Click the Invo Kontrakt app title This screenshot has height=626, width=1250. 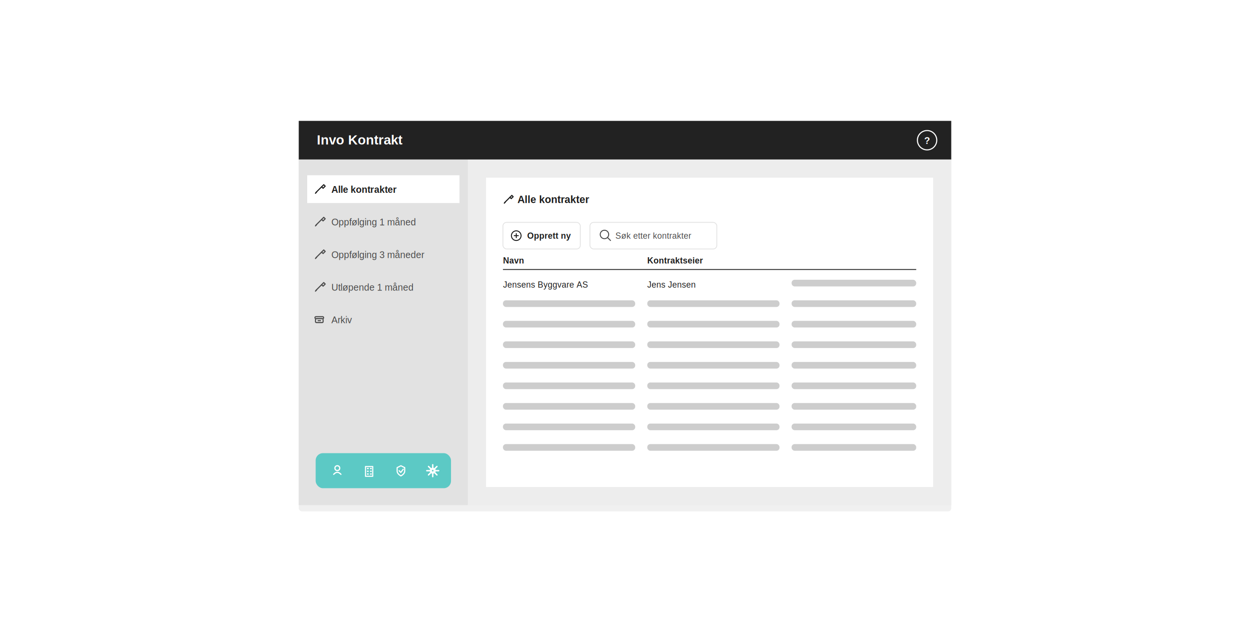click(359, 140)
